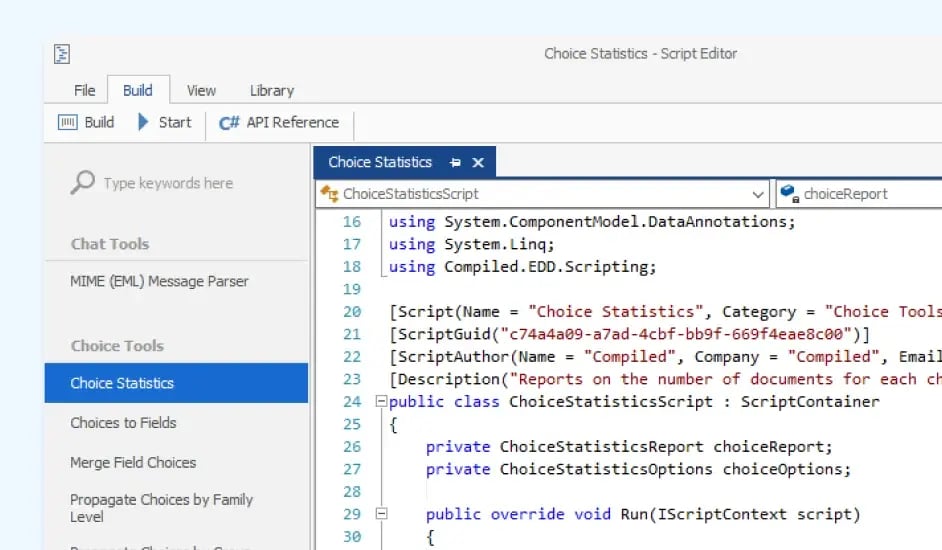942x550 pixels.
Task: Open the C# API Reference icon
Action: 229,122
